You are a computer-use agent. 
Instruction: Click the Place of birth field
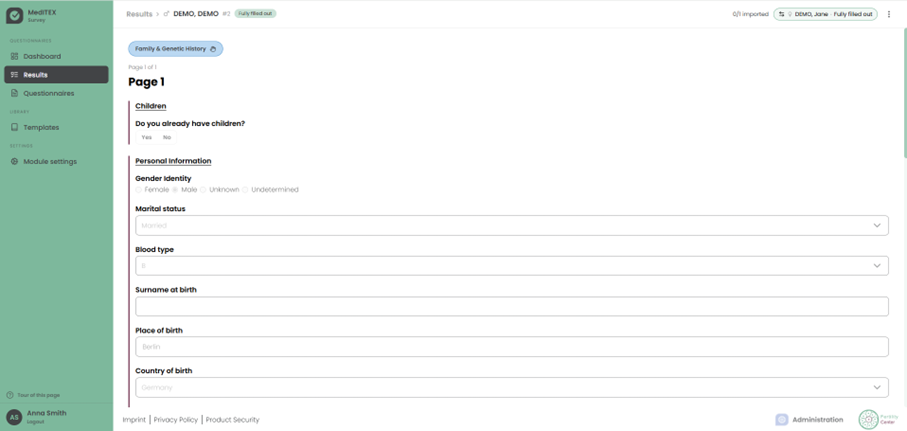pos(512,347)
